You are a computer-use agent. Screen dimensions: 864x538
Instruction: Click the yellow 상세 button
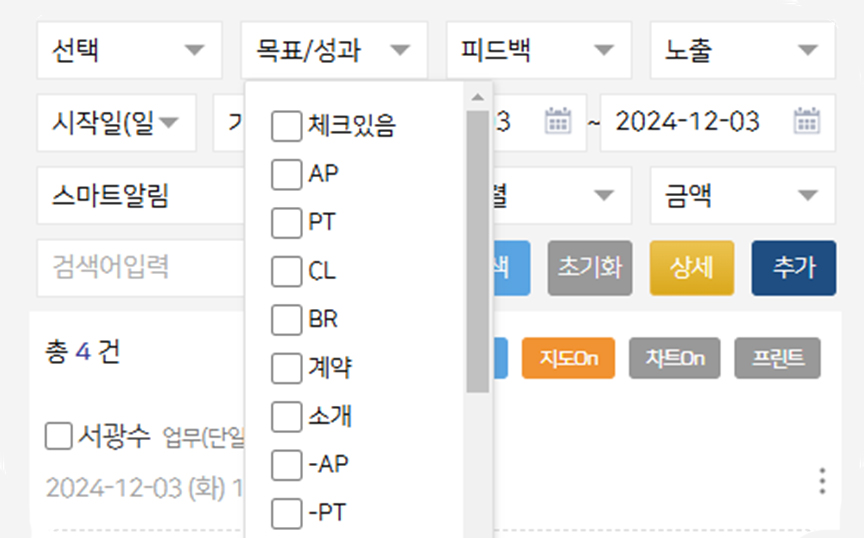point(691,268)
